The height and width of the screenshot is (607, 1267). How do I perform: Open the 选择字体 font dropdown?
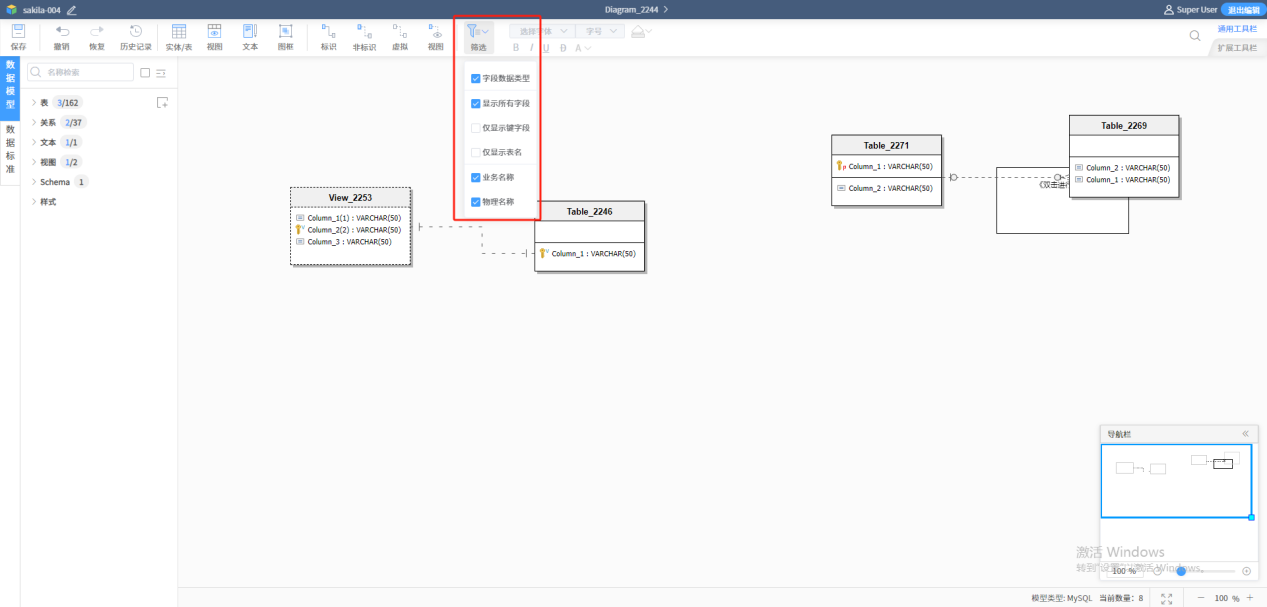543,32
